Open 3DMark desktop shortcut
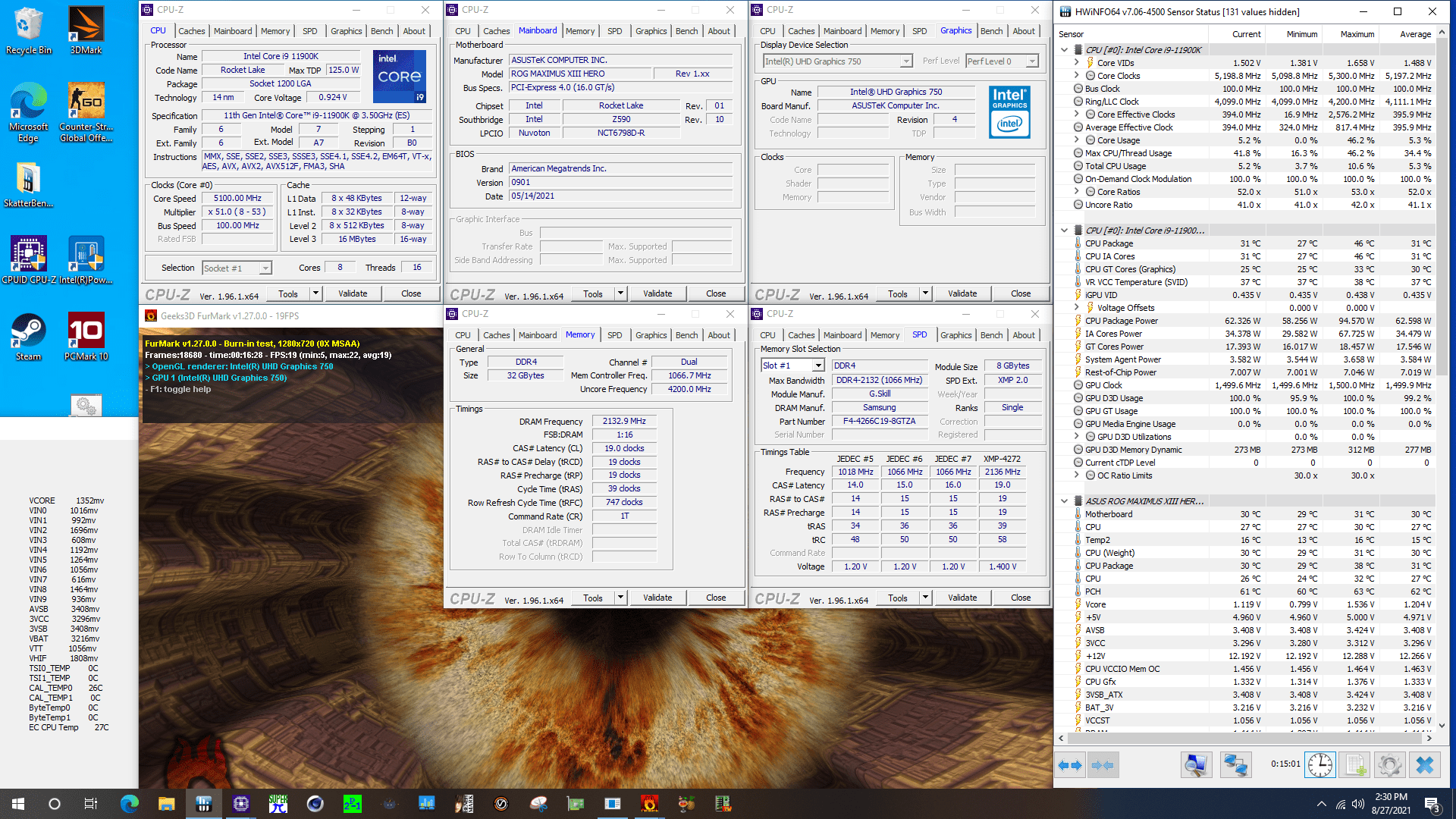 point(86,30)
